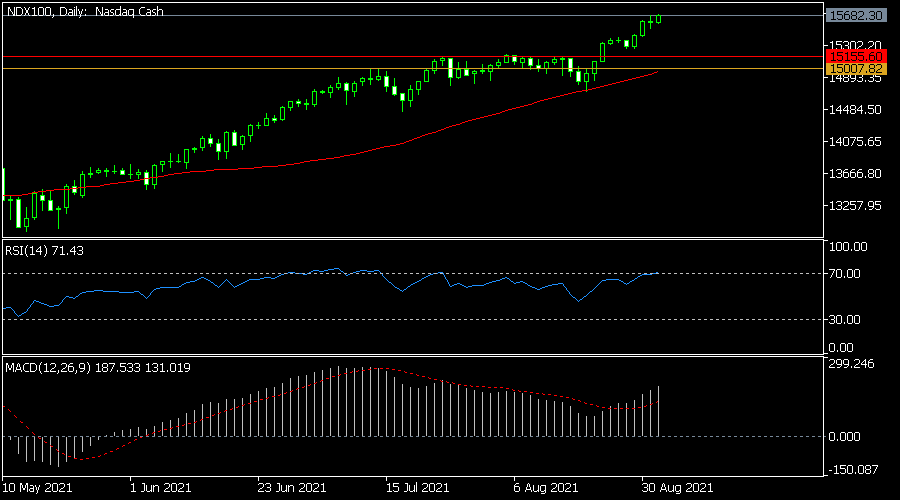
Task: Click the 13666.80 price axis value
Action: 855,173
